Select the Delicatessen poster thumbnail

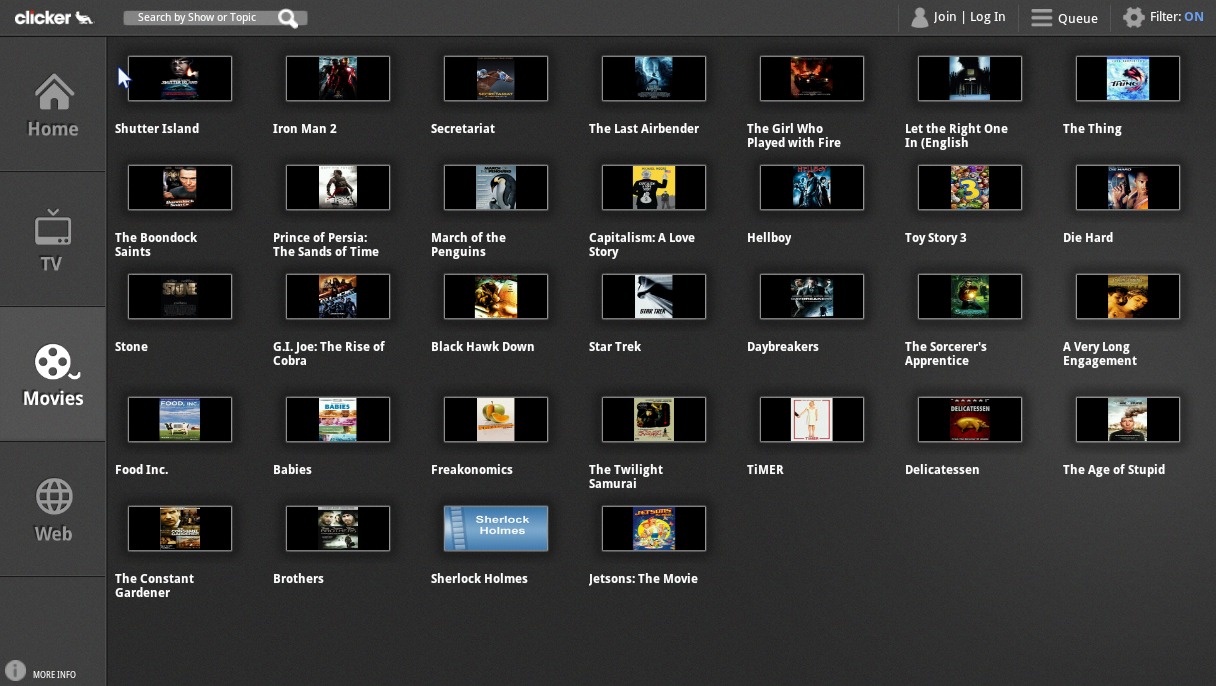pos(970,419)
